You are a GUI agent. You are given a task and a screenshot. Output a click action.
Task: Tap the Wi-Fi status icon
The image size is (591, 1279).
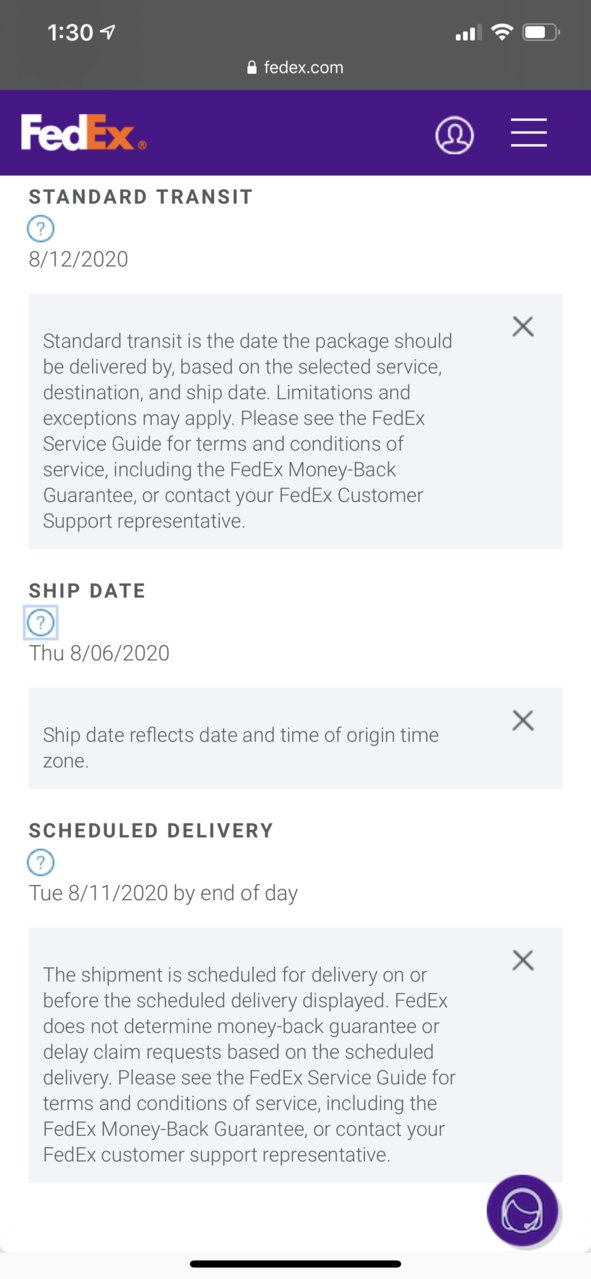tap(501, 33)
